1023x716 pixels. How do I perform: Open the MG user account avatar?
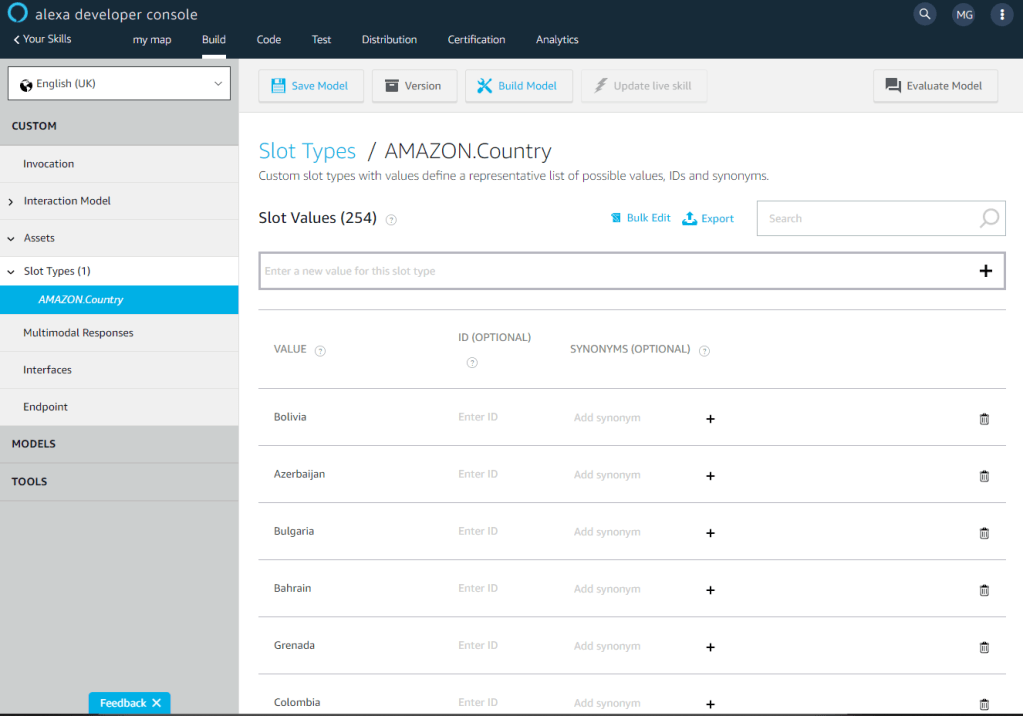pyautogui.click(x=963, y=14)
